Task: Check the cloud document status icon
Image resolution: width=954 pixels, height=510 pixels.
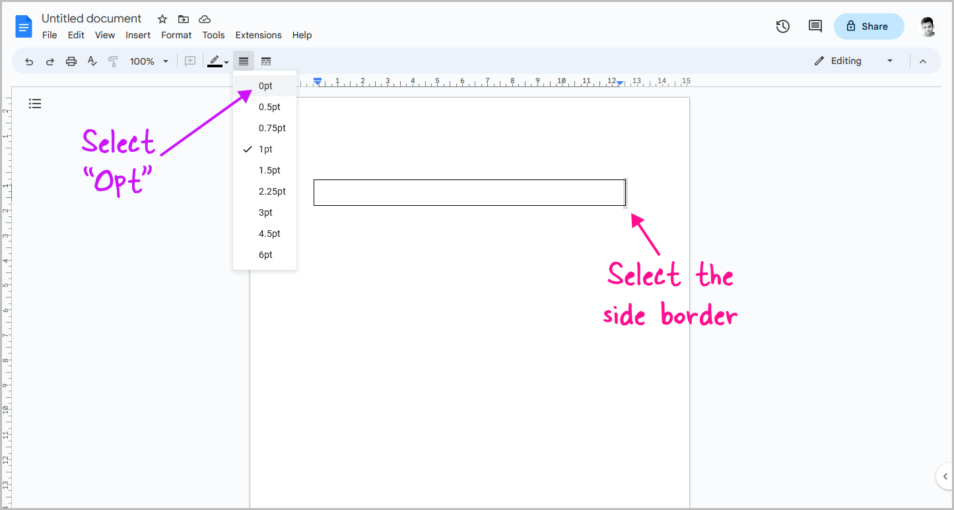Action: (x=205, y=19)
